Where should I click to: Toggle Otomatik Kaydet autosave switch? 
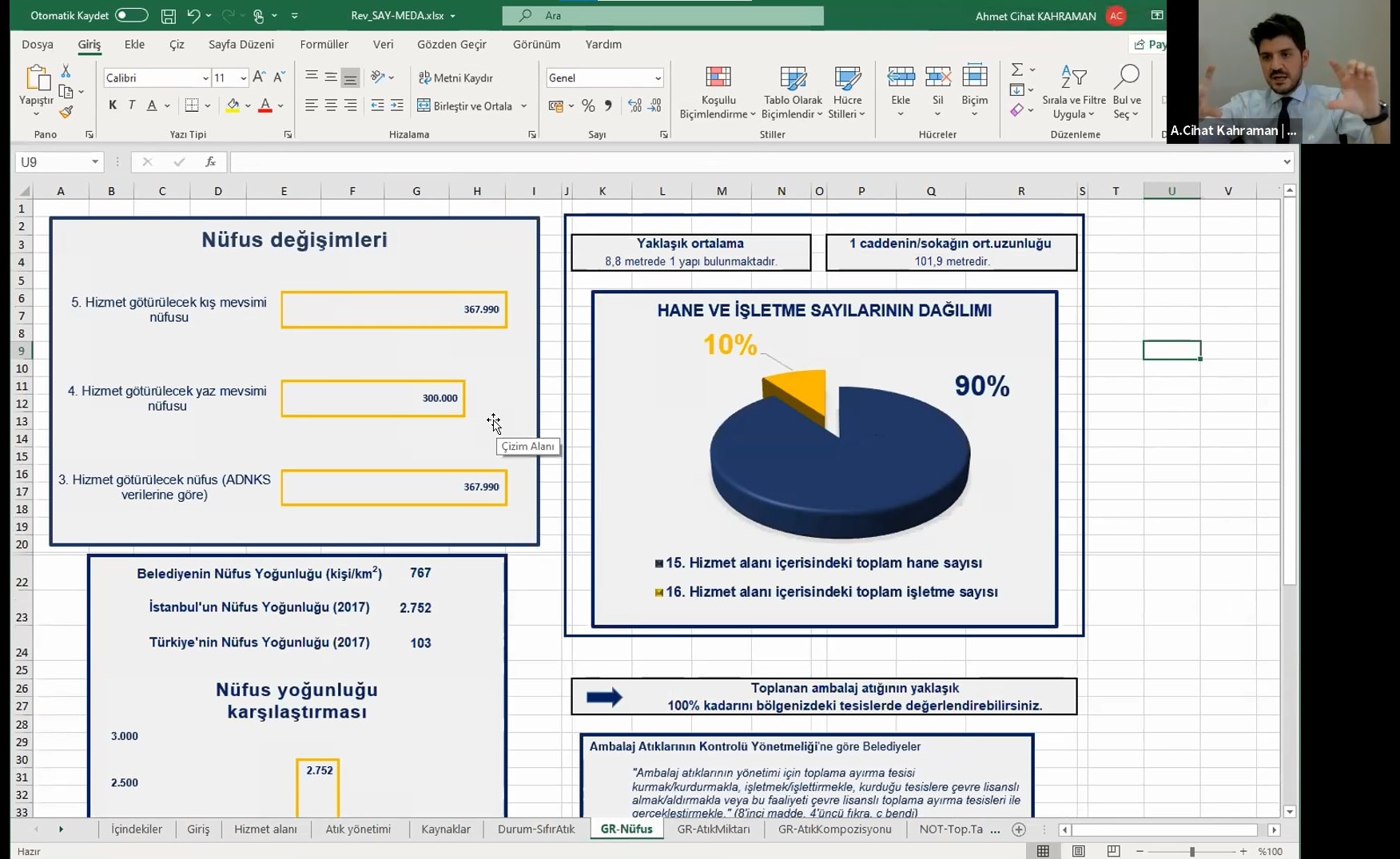(x=131, y=15)
